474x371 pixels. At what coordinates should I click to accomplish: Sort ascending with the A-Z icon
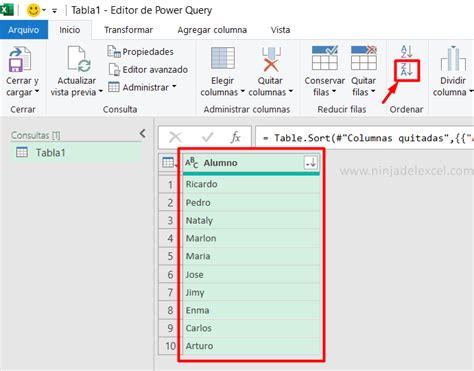coord(406,51)
